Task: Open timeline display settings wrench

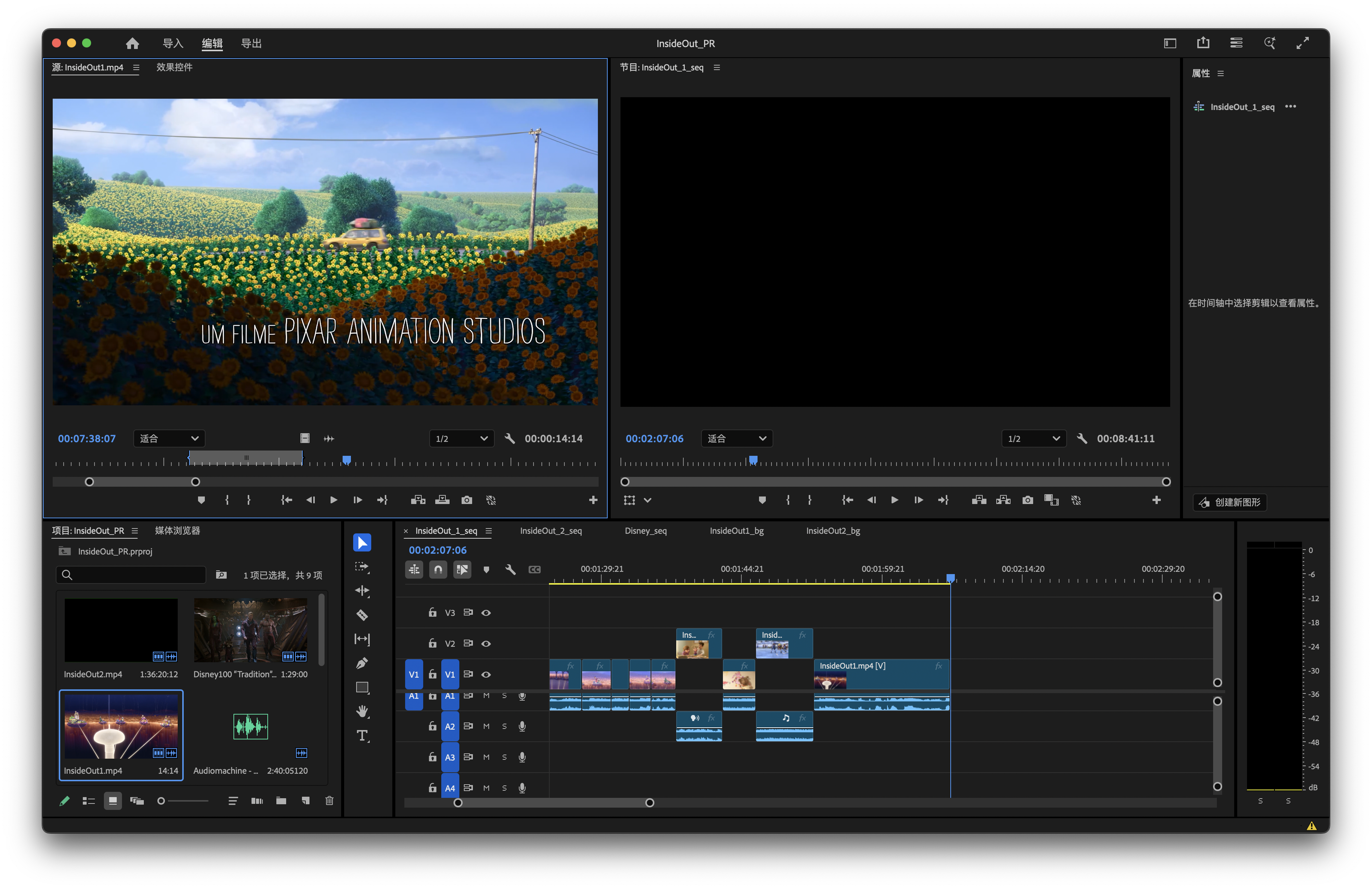Action: pos(510,570)
